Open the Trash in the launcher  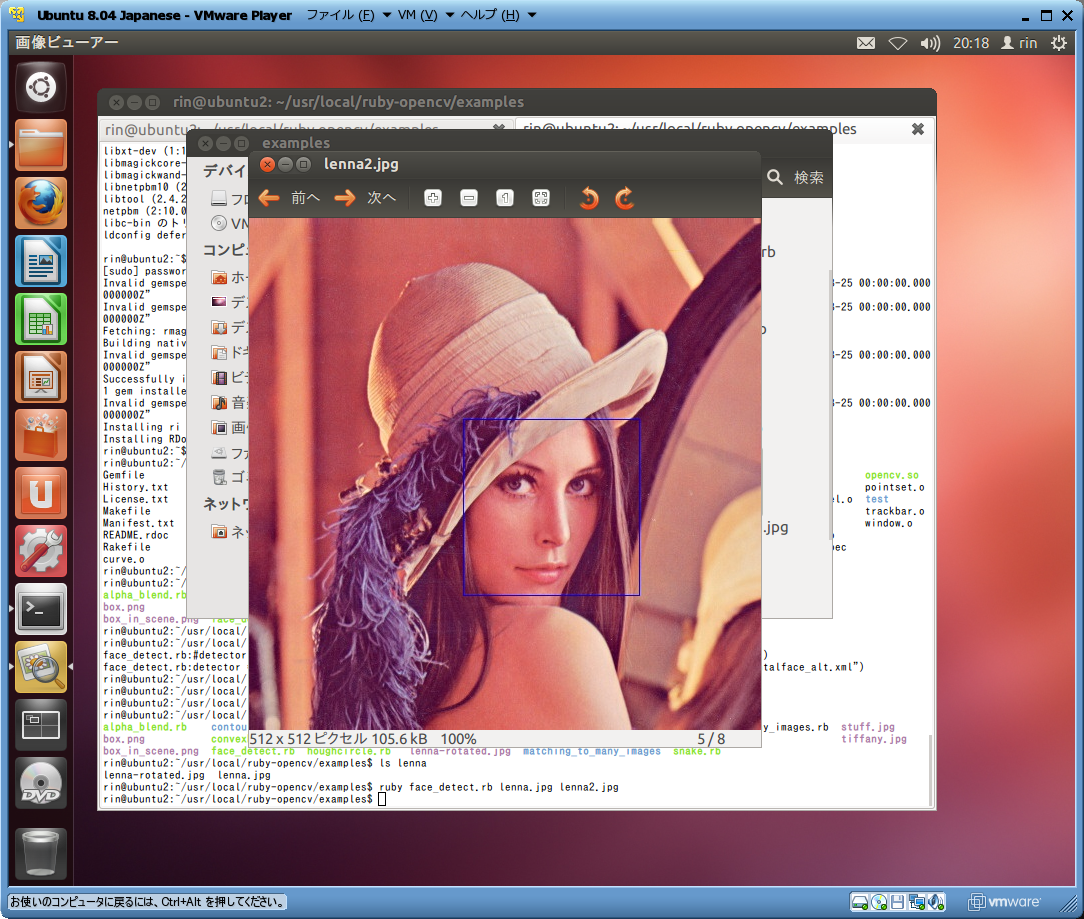click(x=41, y=855)
